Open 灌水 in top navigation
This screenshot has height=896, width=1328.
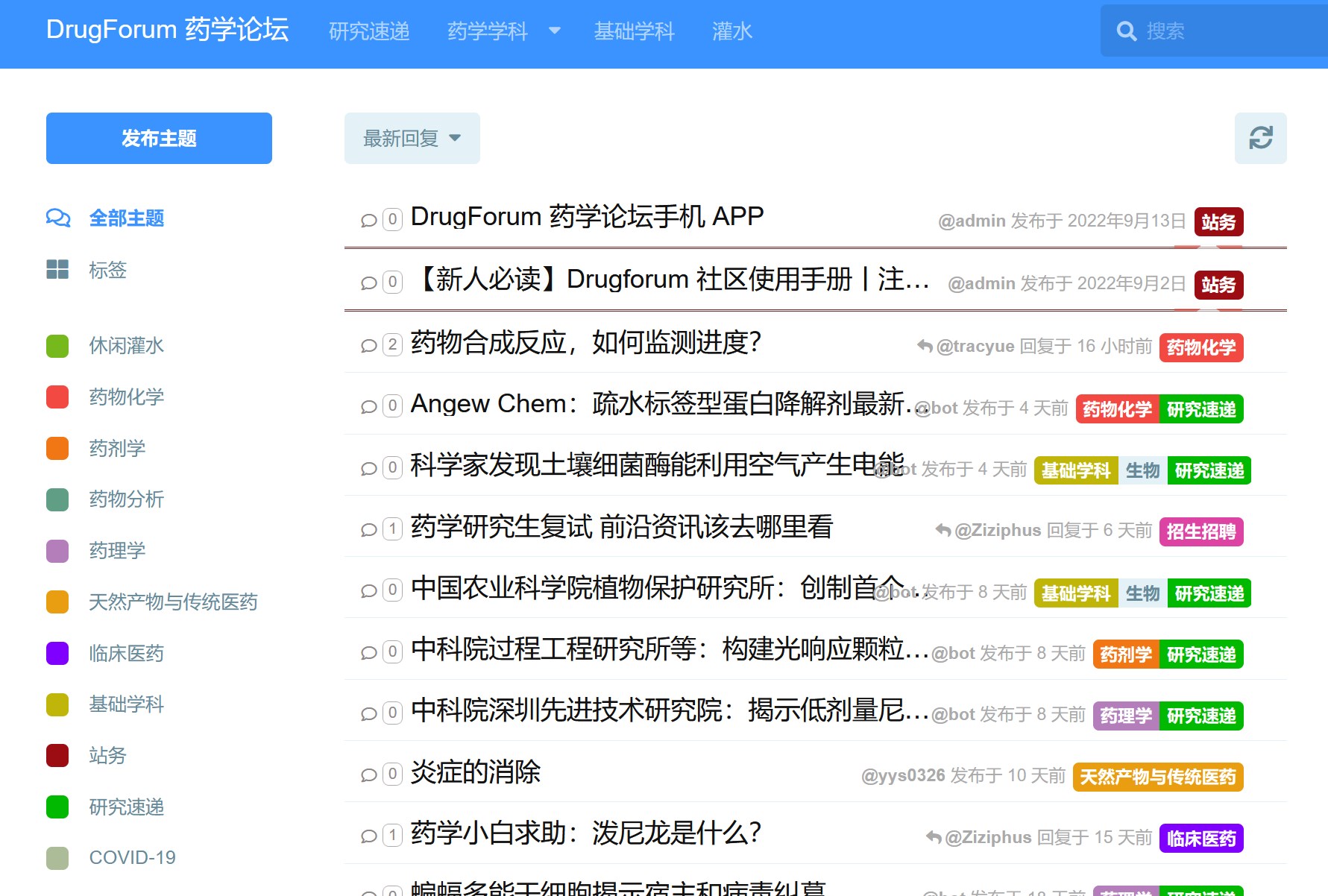(x=732, y=31)
